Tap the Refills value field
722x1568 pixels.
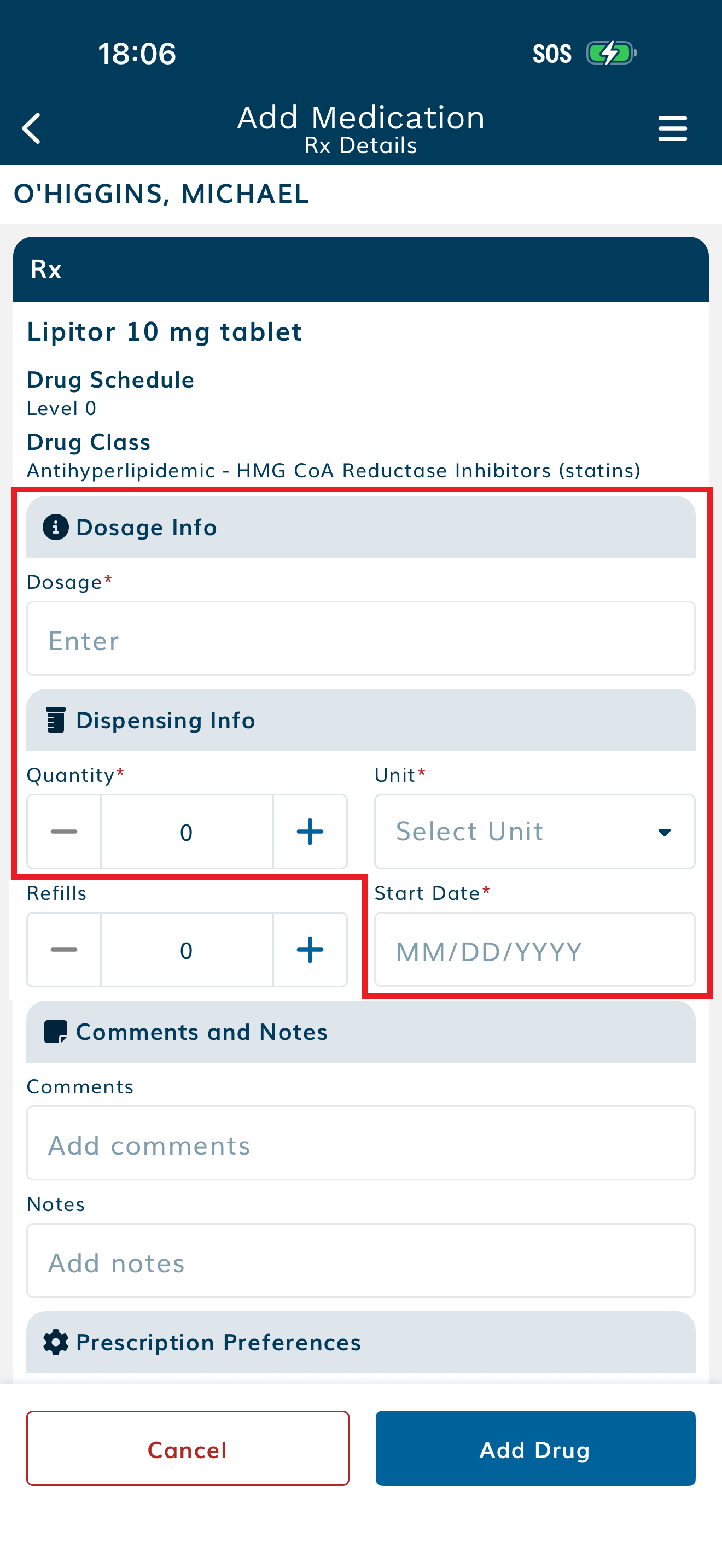click(187, 950)
